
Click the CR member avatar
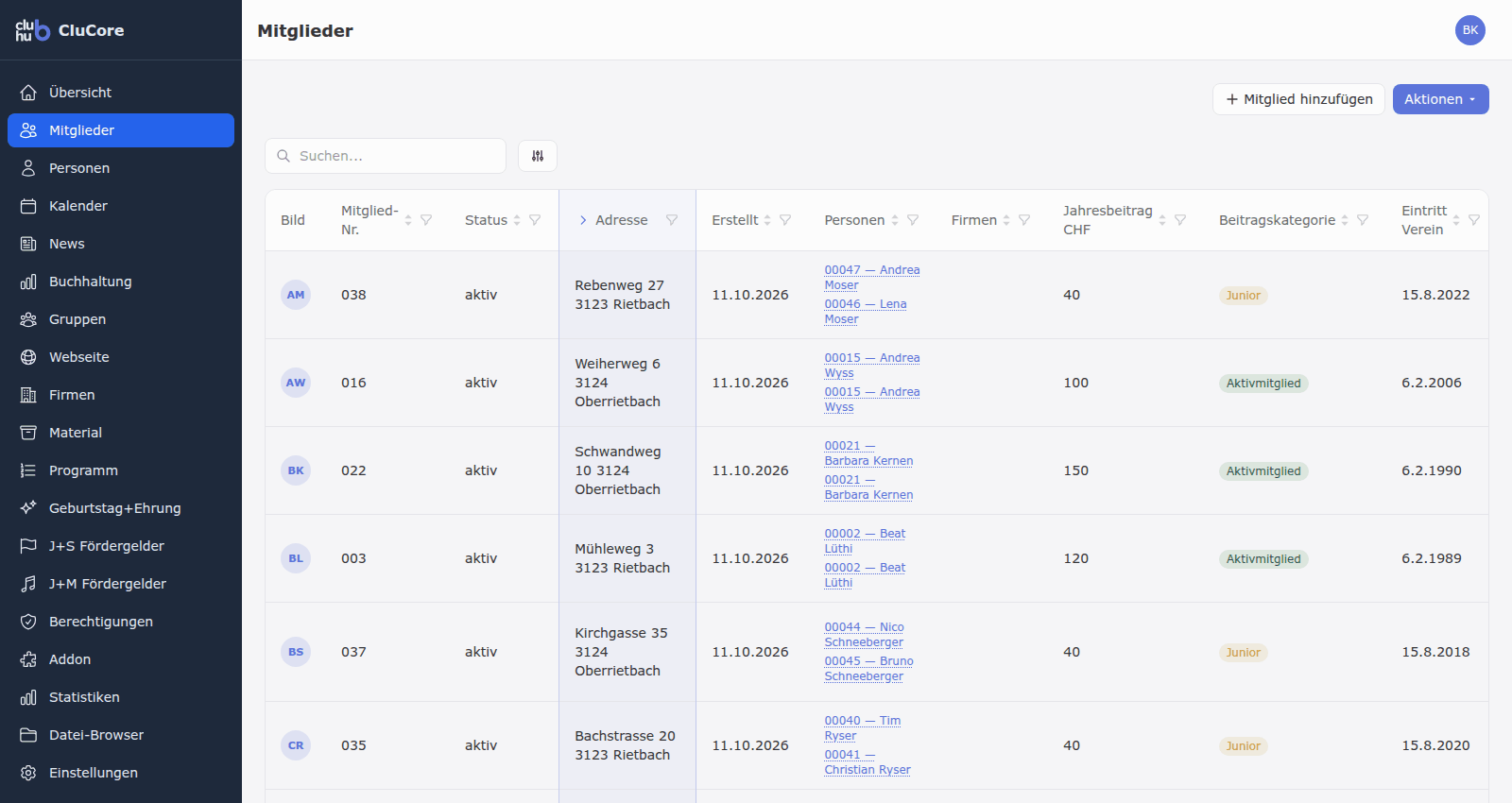point(296,745)
